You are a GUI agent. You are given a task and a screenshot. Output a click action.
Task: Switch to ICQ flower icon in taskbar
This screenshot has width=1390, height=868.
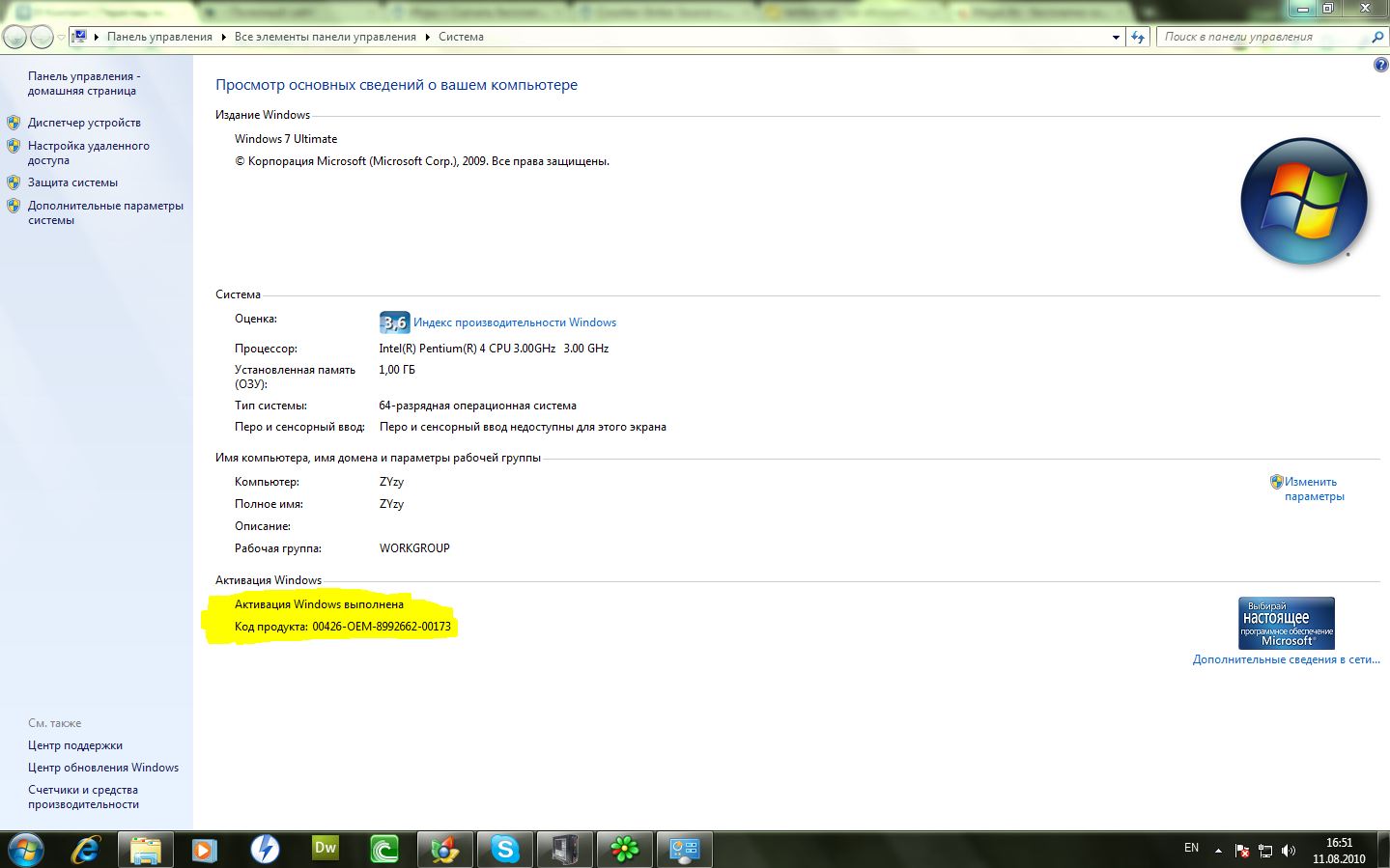[x=625, y=850]
